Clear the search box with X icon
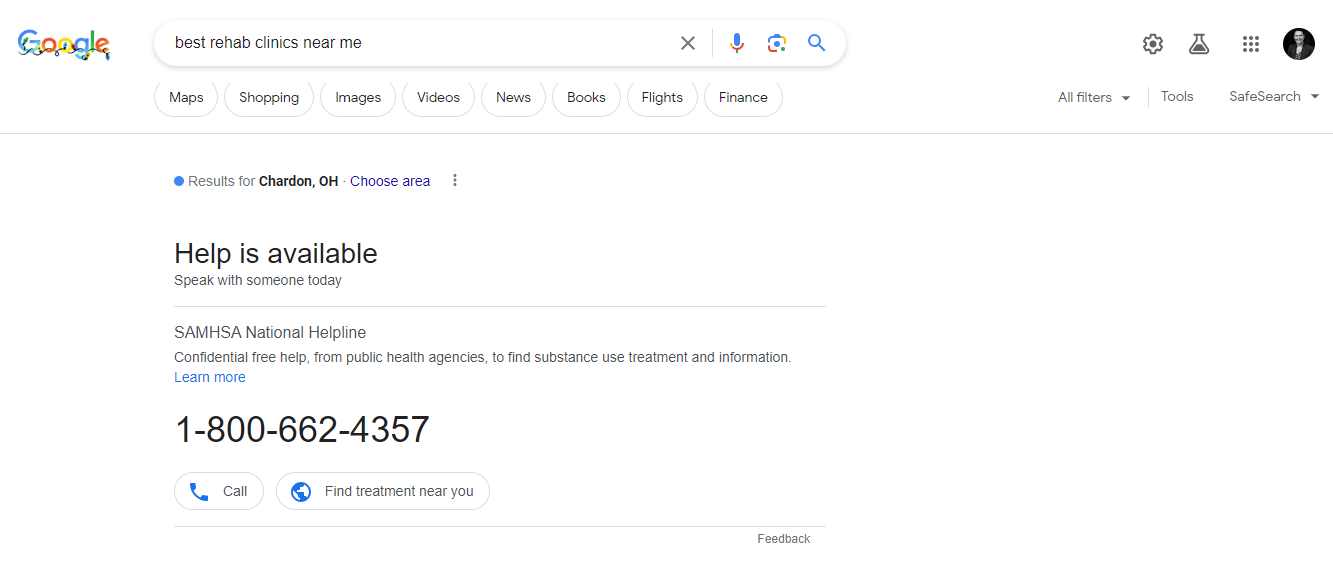This screenshot has height=566, width=1333. coord(688,43)
